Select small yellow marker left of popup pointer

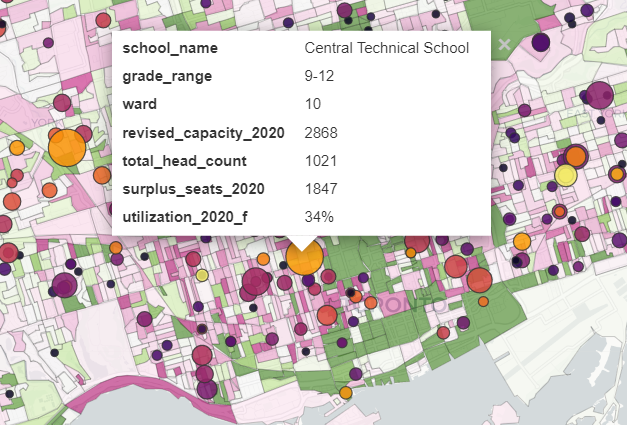pos(202,275)
